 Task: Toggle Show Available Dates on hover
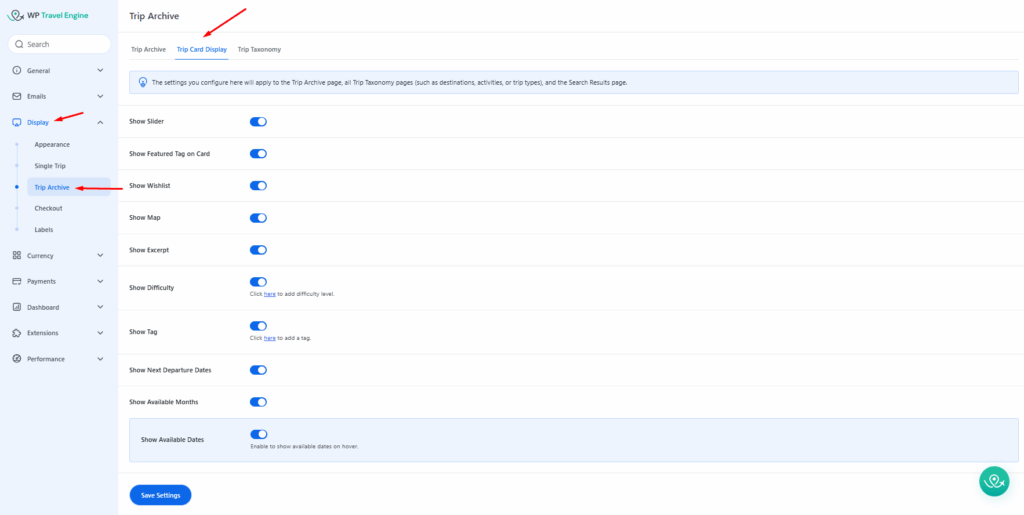pyautogui.click(x=258, y=435)
